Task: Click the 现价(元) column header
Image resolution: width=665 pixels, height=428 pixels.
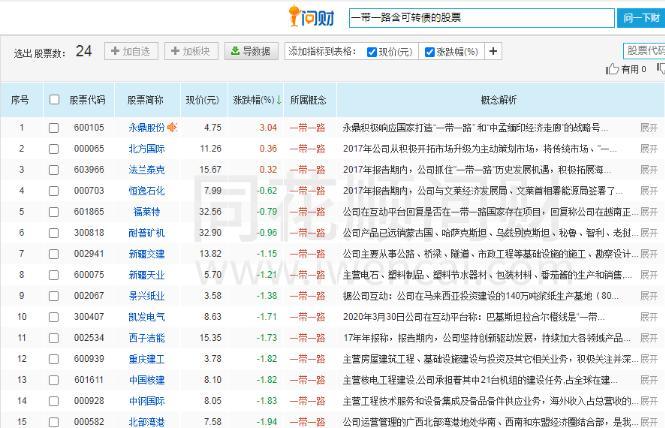Action: 201,100
